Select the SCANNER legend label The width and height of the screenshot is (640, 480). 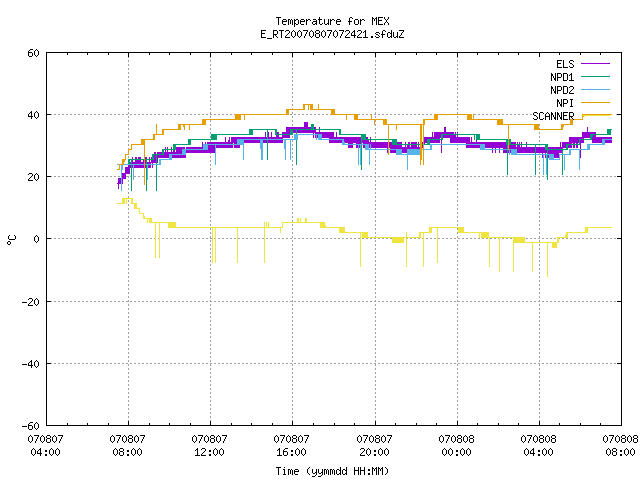click(x=553, y=116)
